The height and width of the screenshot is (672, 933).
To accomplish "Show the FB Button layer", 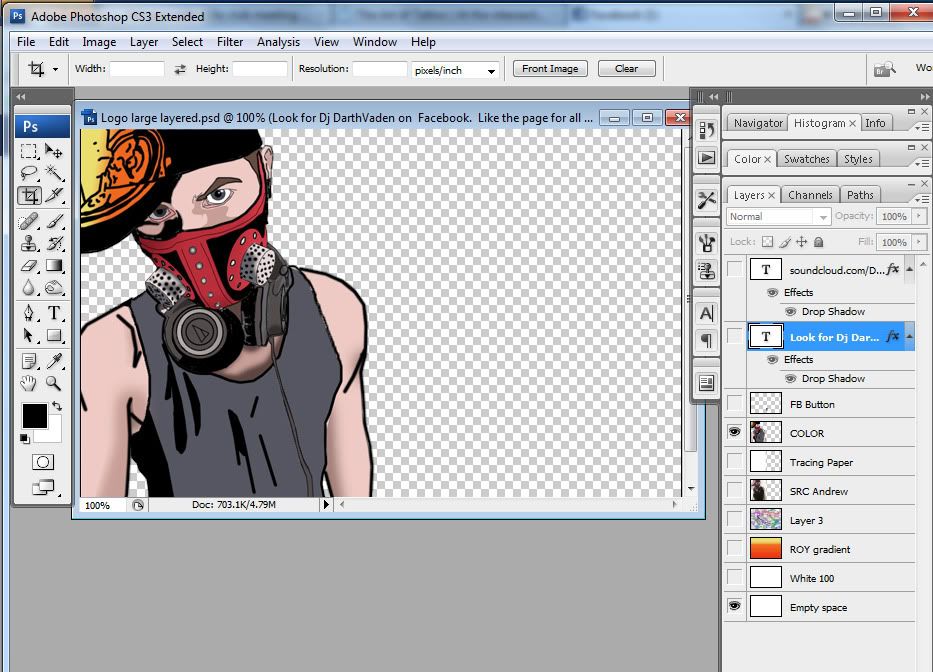I will [735, 404].
